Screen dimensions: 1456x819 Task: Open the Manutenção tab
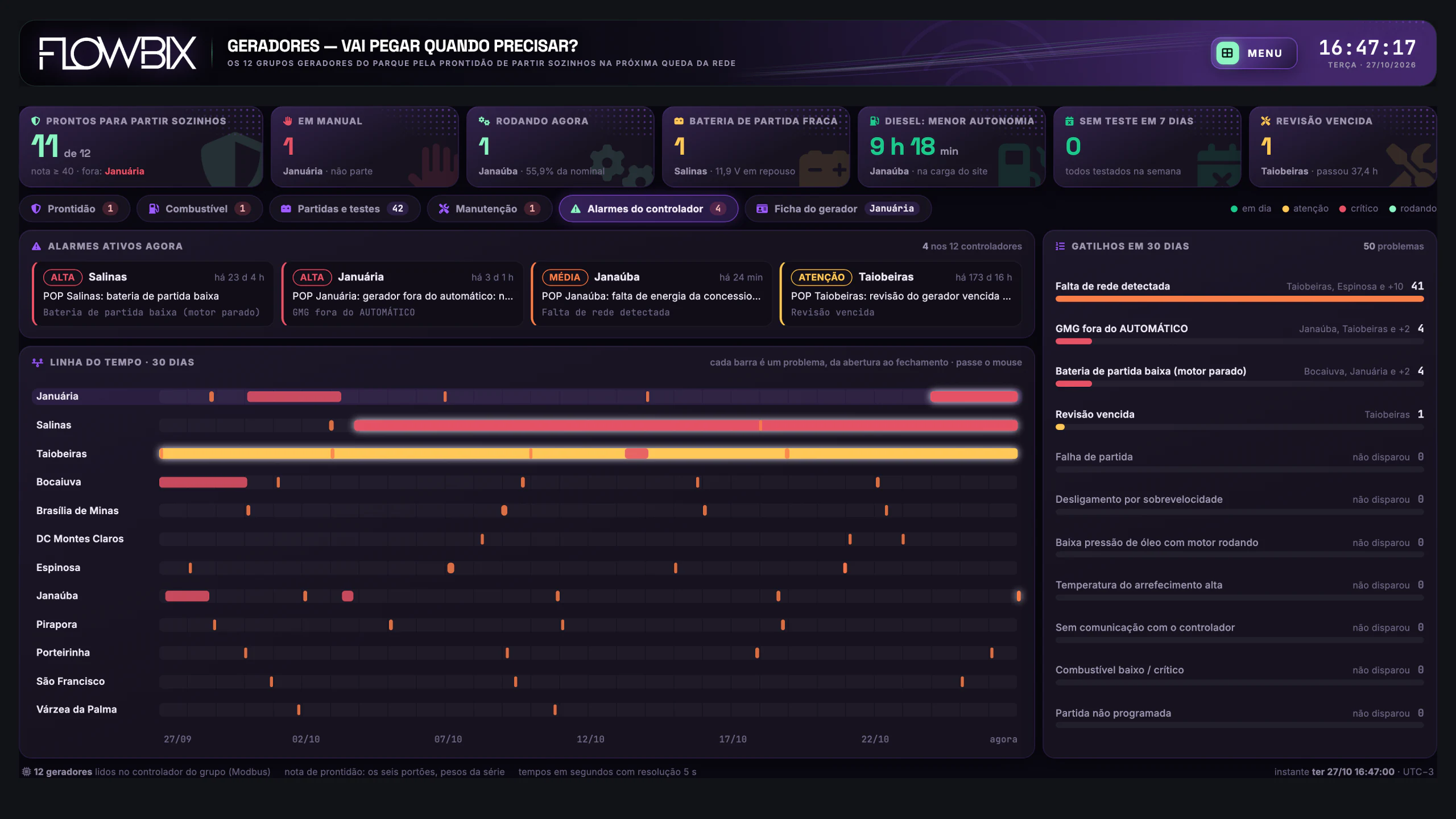click(490, 209)
